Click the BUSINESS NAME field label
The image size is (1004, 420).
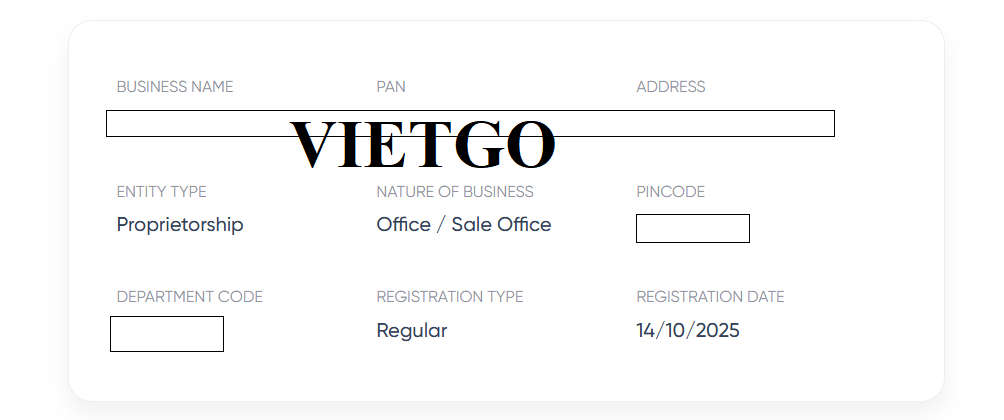pos(175,87)
